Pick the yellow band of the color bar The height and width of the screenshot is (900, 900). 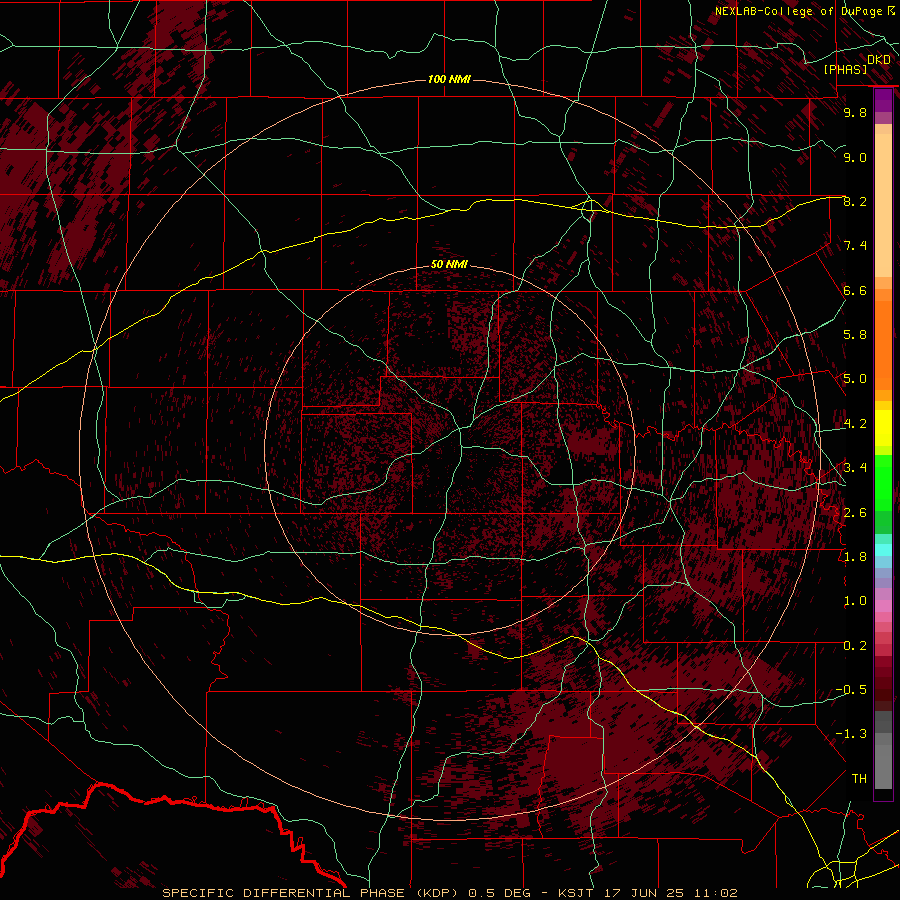[883, 428]
